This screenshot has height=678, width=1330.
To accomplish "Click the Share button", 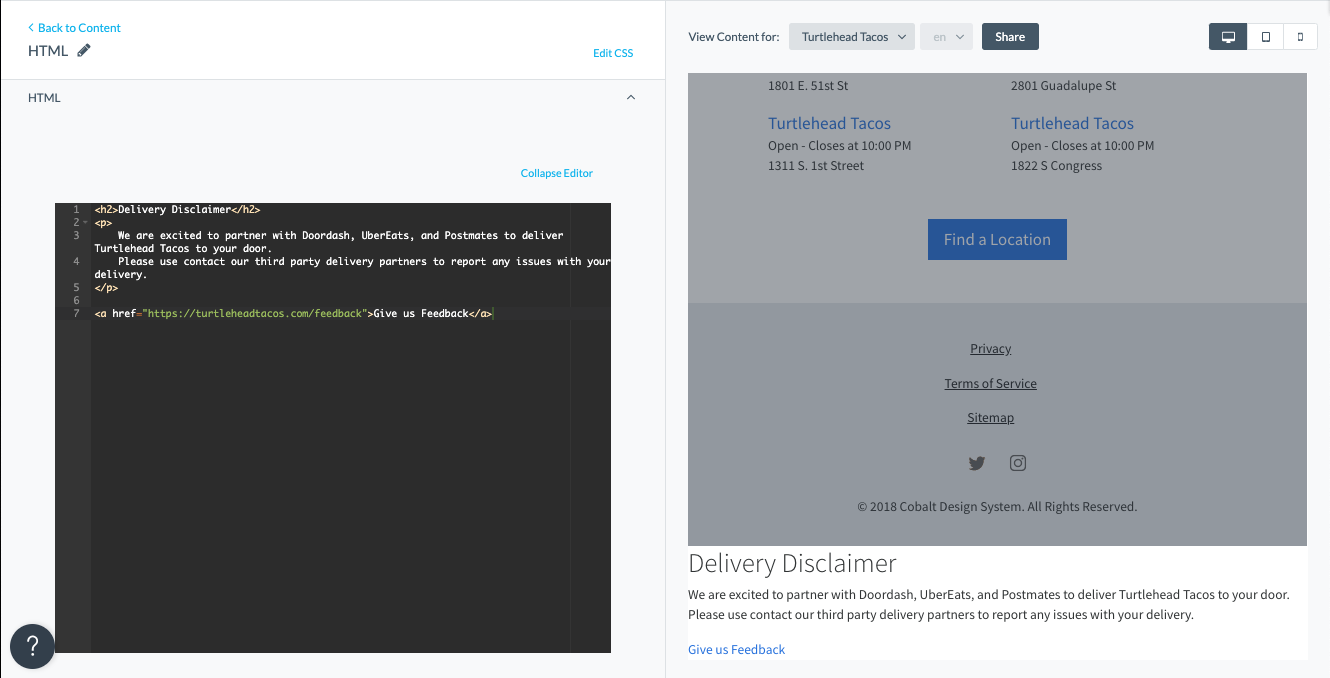I will pyautogui.click(x=1010, y=37).
